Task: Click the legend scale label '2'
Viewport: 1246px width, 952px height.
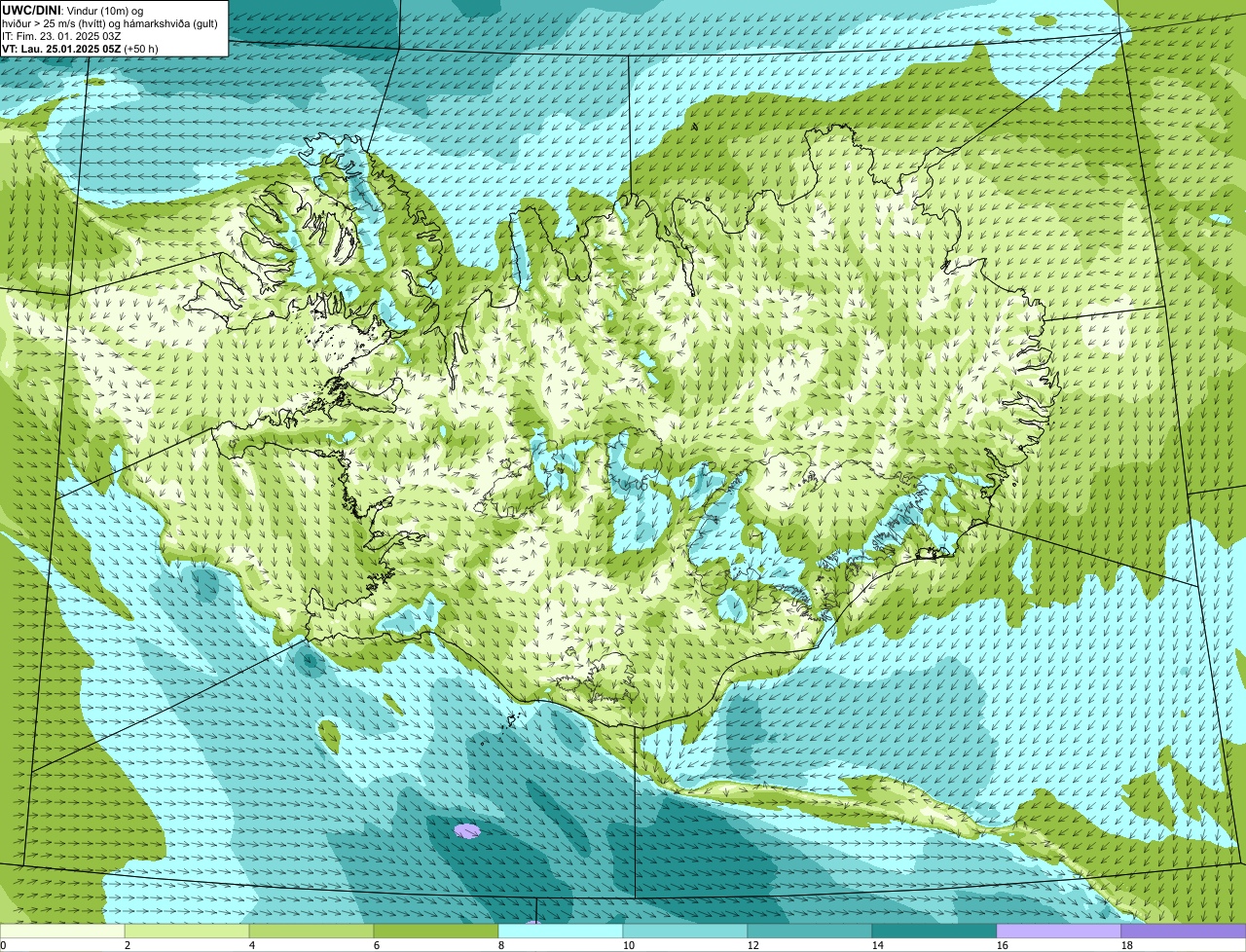Action: (128, 945)
